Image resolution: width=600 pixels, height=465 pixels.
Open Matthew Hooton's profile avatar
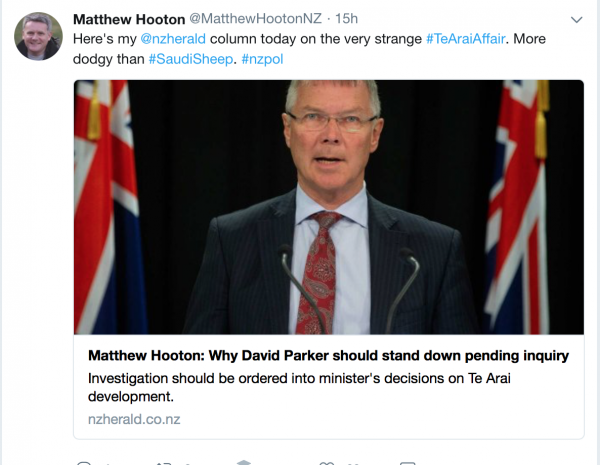[x=38, y=36]
